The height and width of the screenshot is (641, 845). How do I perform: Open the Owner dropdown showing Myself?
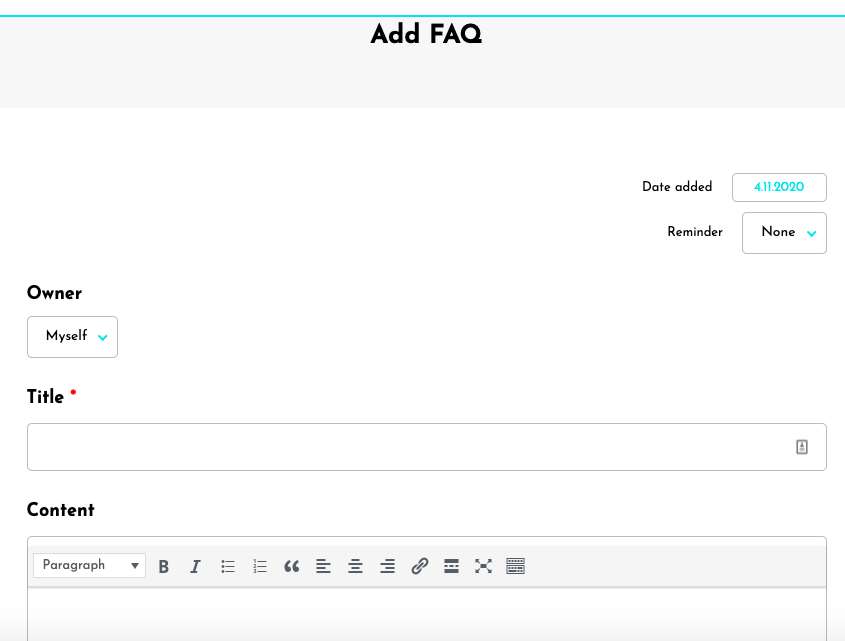pos(72,337)
